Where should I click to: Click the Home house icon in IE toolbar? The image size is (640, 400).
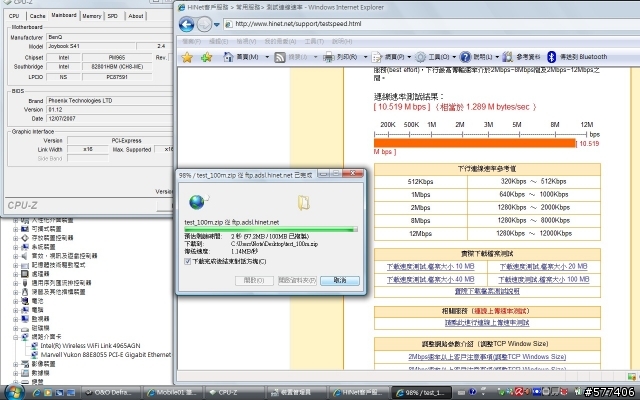228,57
